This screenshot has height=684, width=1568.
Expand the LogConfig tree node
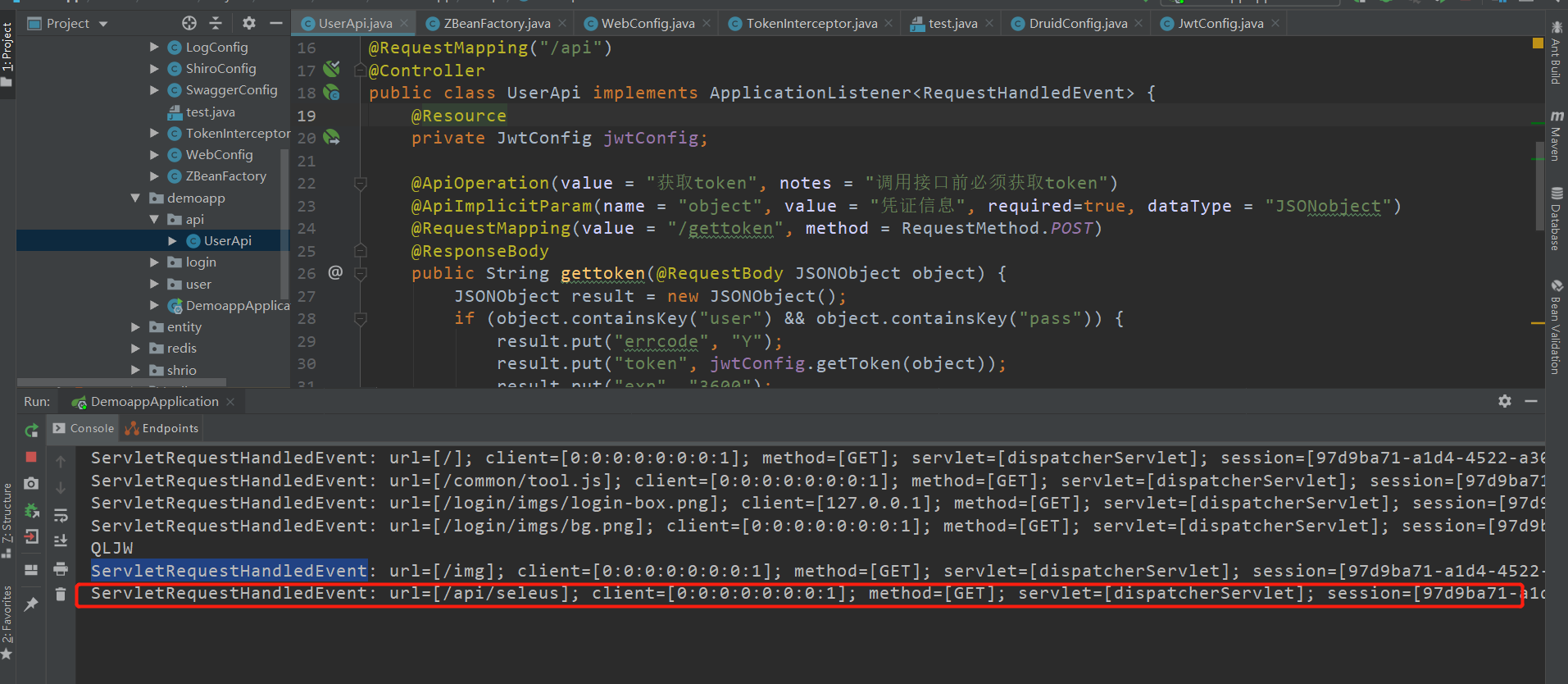pos(154,48)
